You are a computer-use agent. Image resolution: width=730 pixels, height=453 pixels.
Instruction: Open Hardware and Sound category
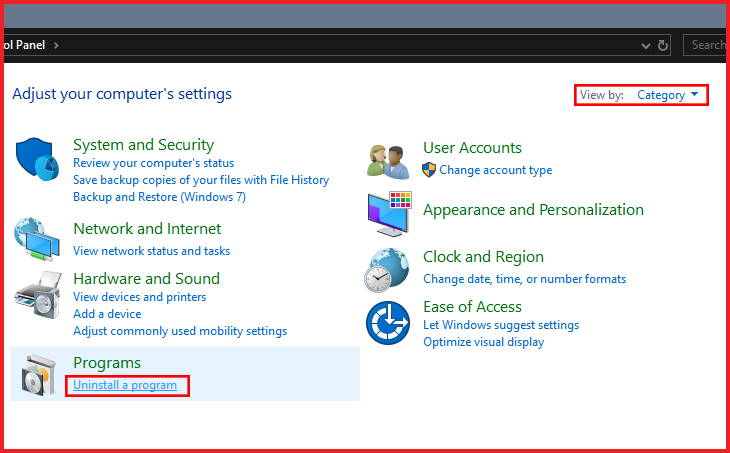tap(147, 278)
